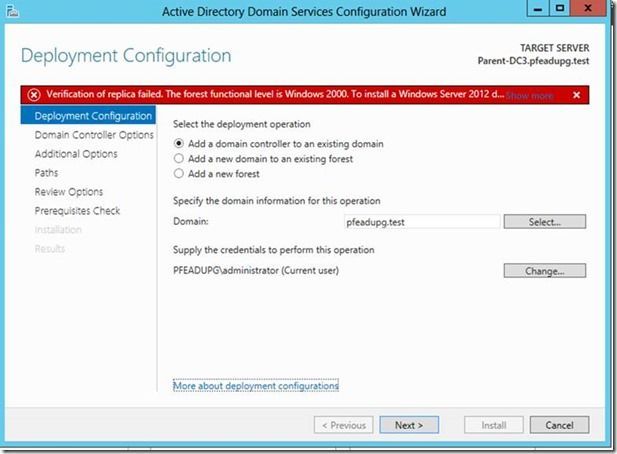Click the Specify the domain information label
This screenshot has height=454, width=617.
277,201
